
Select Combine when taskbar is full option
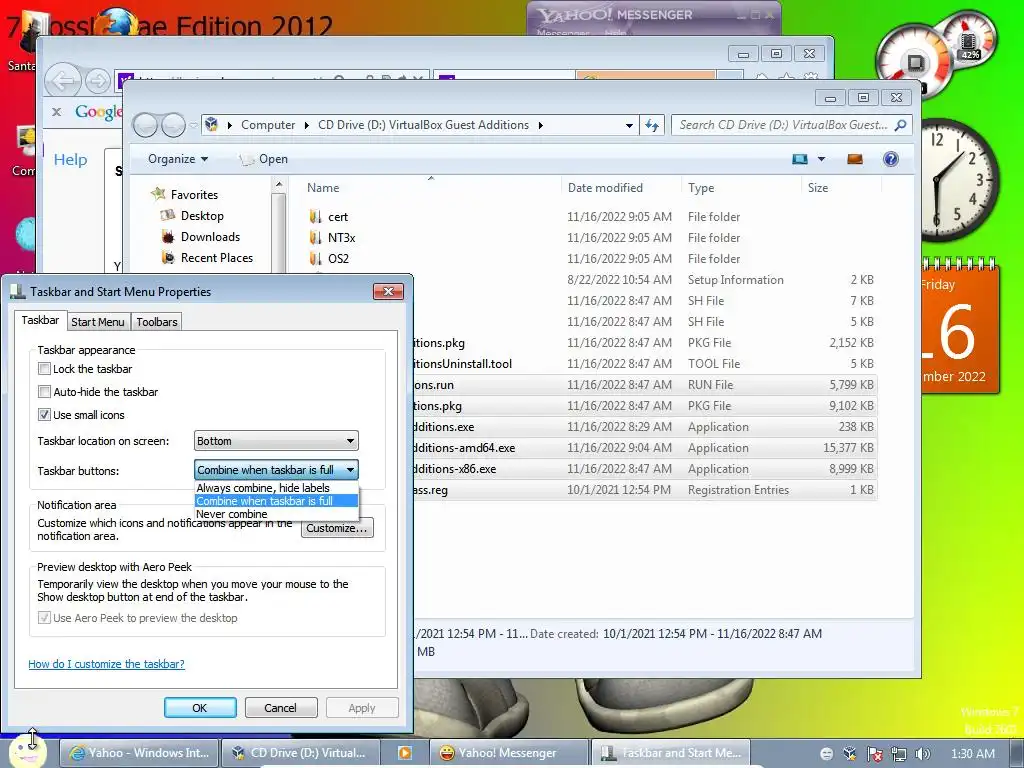(276, 501)
